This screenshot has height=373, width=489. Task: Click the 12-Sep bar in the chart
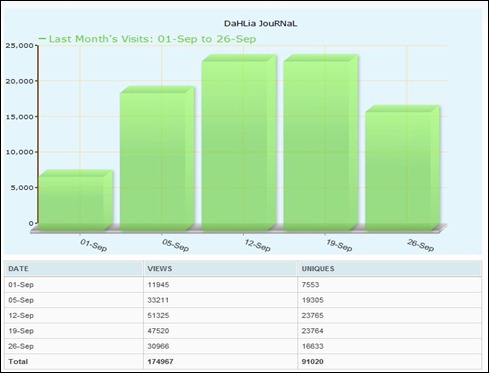(239, 143)
